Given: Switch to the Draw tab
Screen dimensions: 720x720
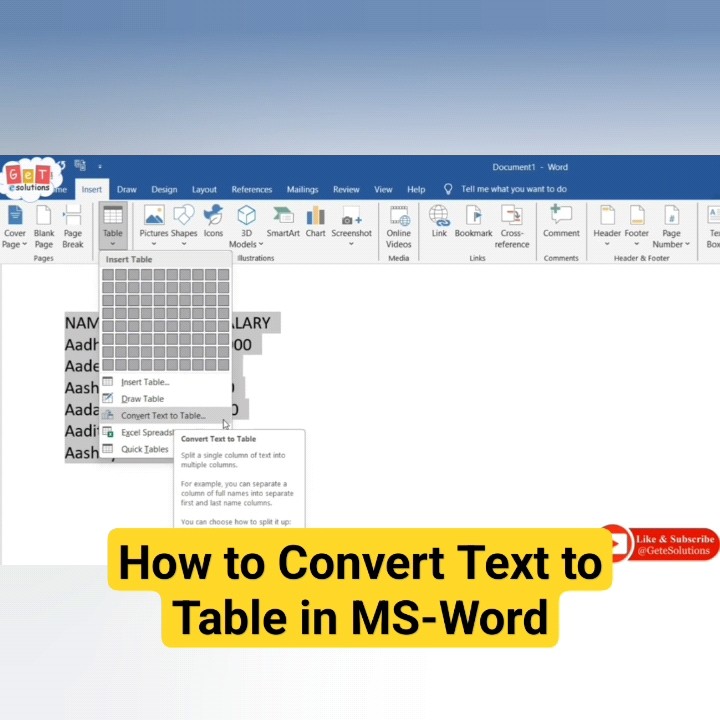Looking at the screenshot, I should [127, 190].
